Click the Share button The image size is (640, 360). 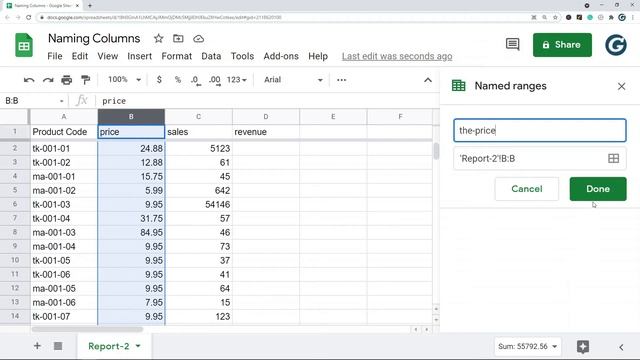coord(562,44)
